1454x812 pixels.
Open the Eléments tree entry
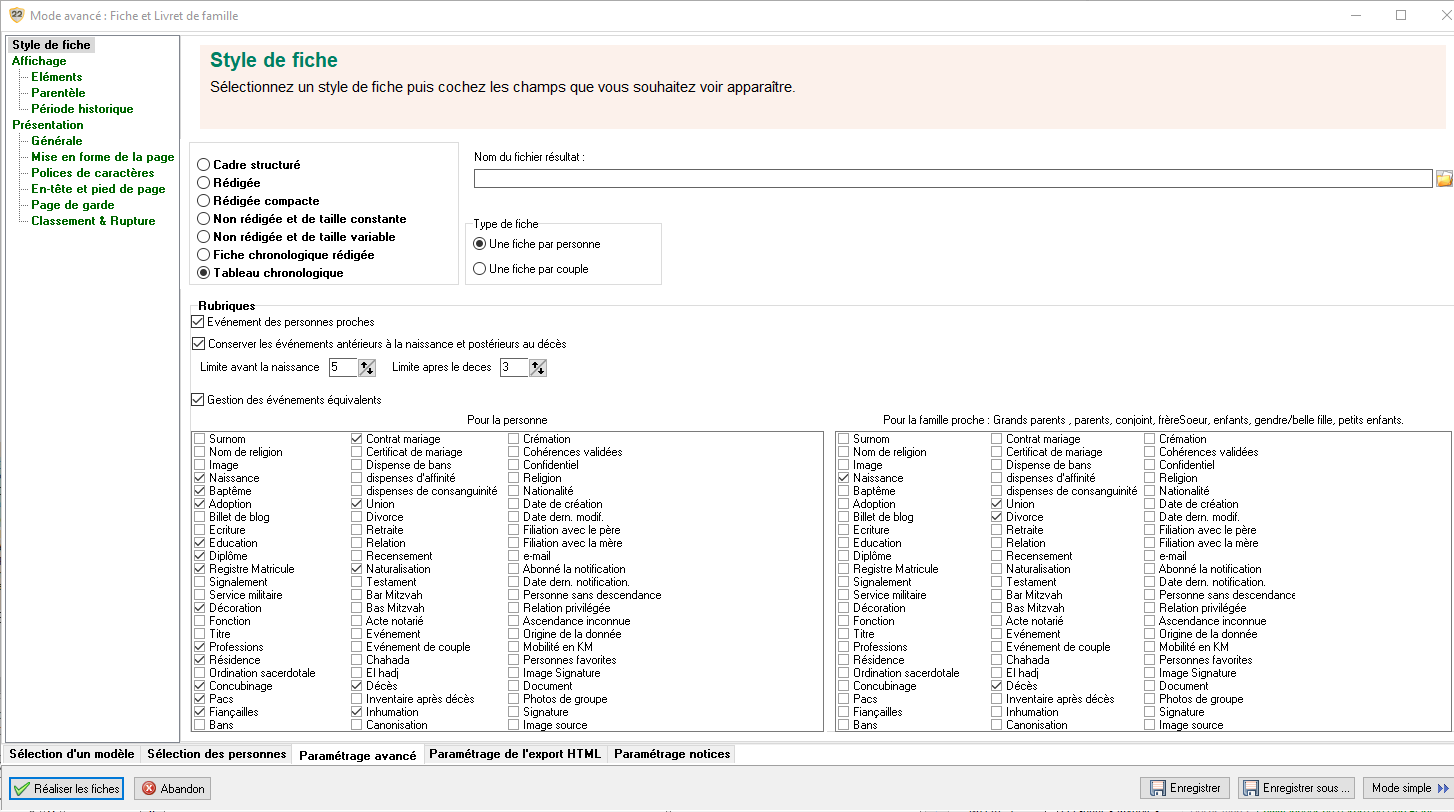[x=56, y=77]
